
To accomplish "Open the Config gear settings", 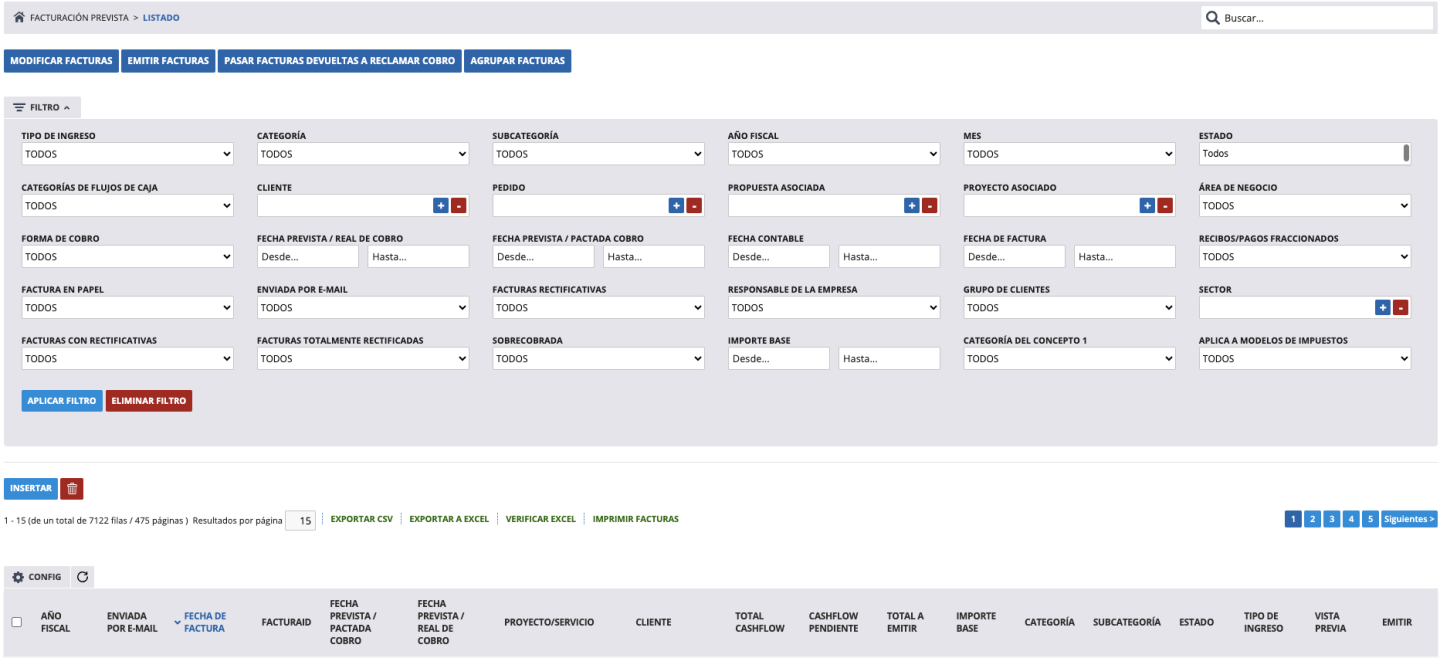I will (36, 577).
